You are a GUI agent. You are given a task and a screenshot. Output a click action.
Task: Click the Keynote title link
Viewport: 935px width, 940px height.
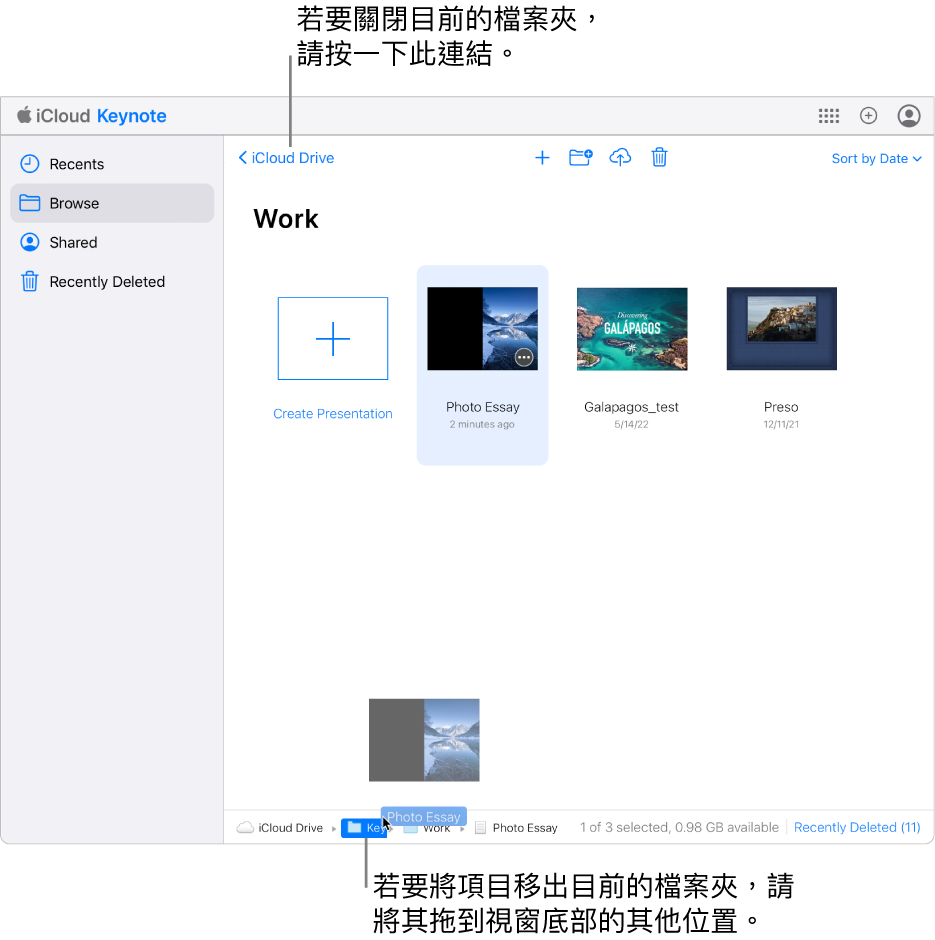[131, 116]
